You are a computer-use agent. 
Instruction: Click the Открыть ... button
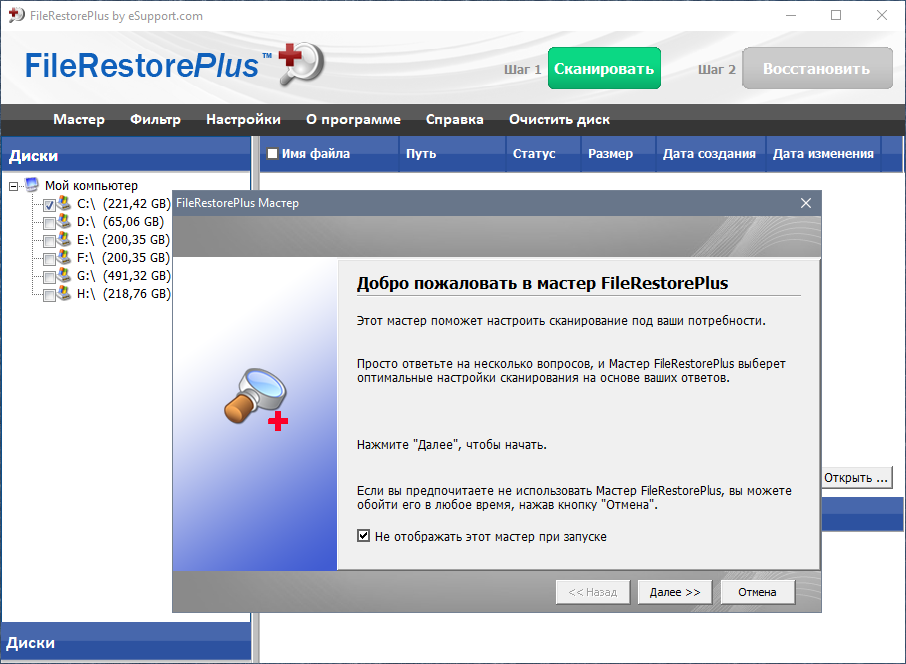(856, 478)
